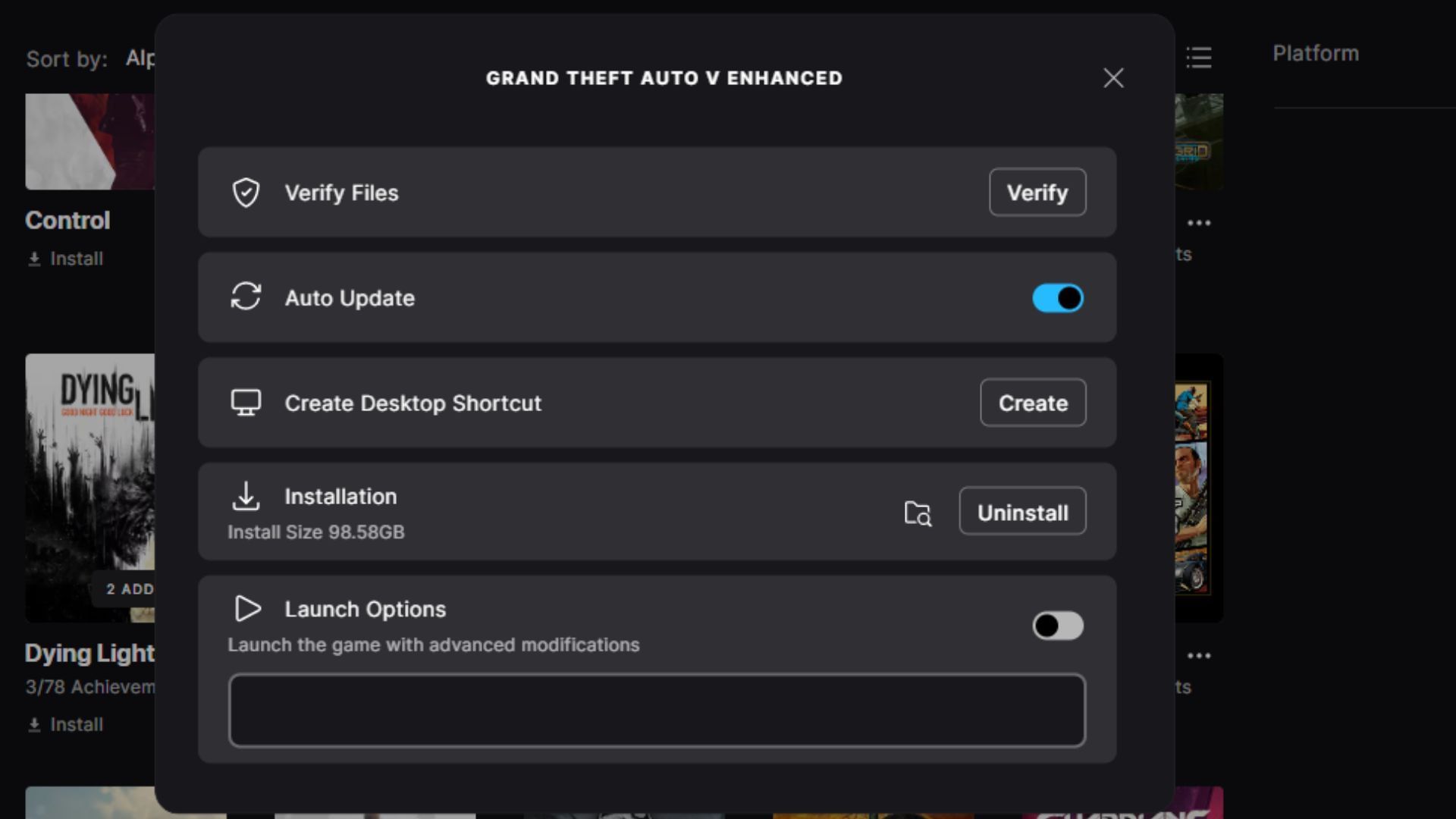Open the Sort by dropdown
1456x819 pixels.
[x=140, y=58]
